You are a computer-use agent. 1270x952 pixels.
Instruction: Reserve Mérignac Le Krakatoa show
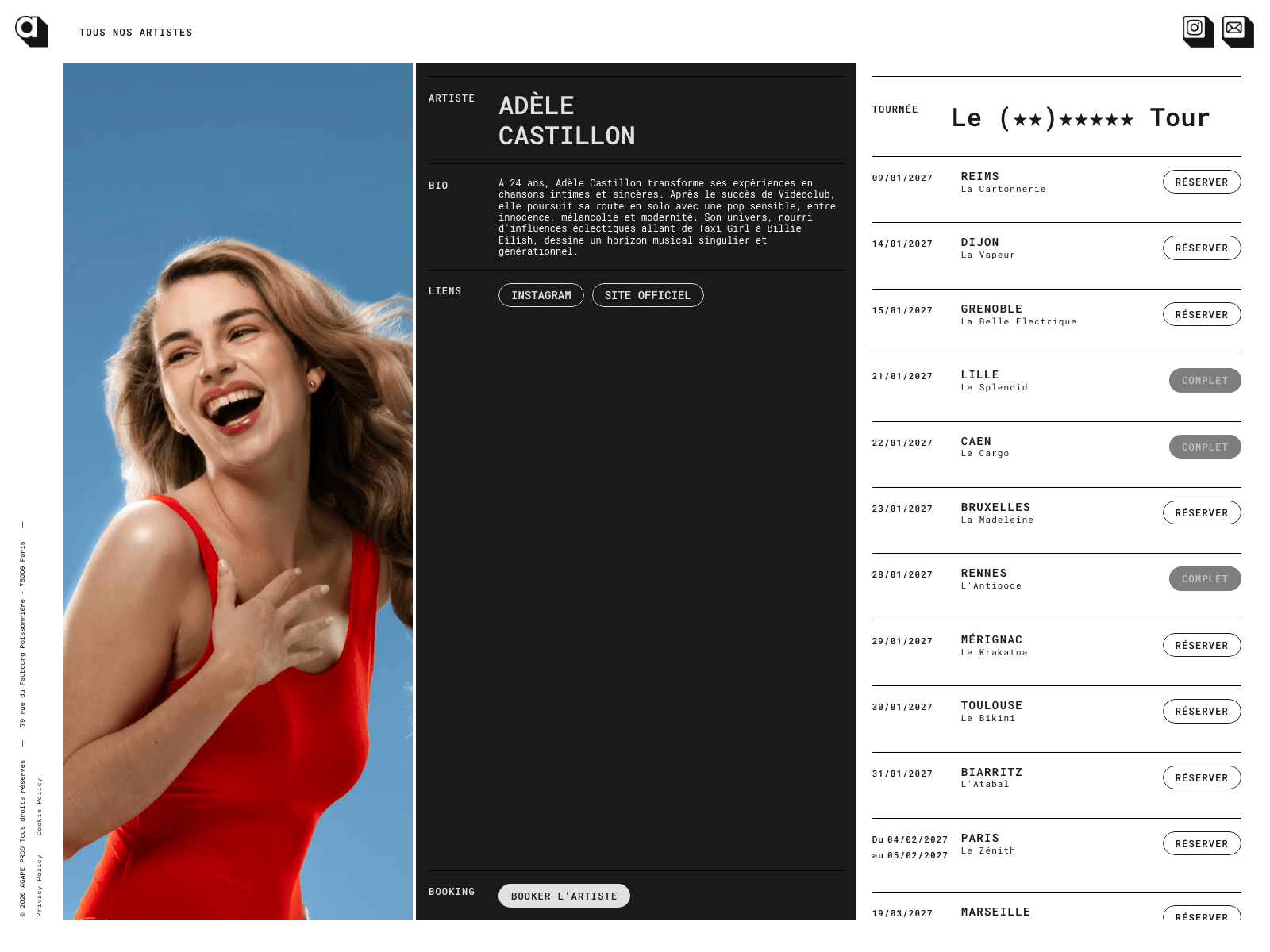(x=1202, y=645)
